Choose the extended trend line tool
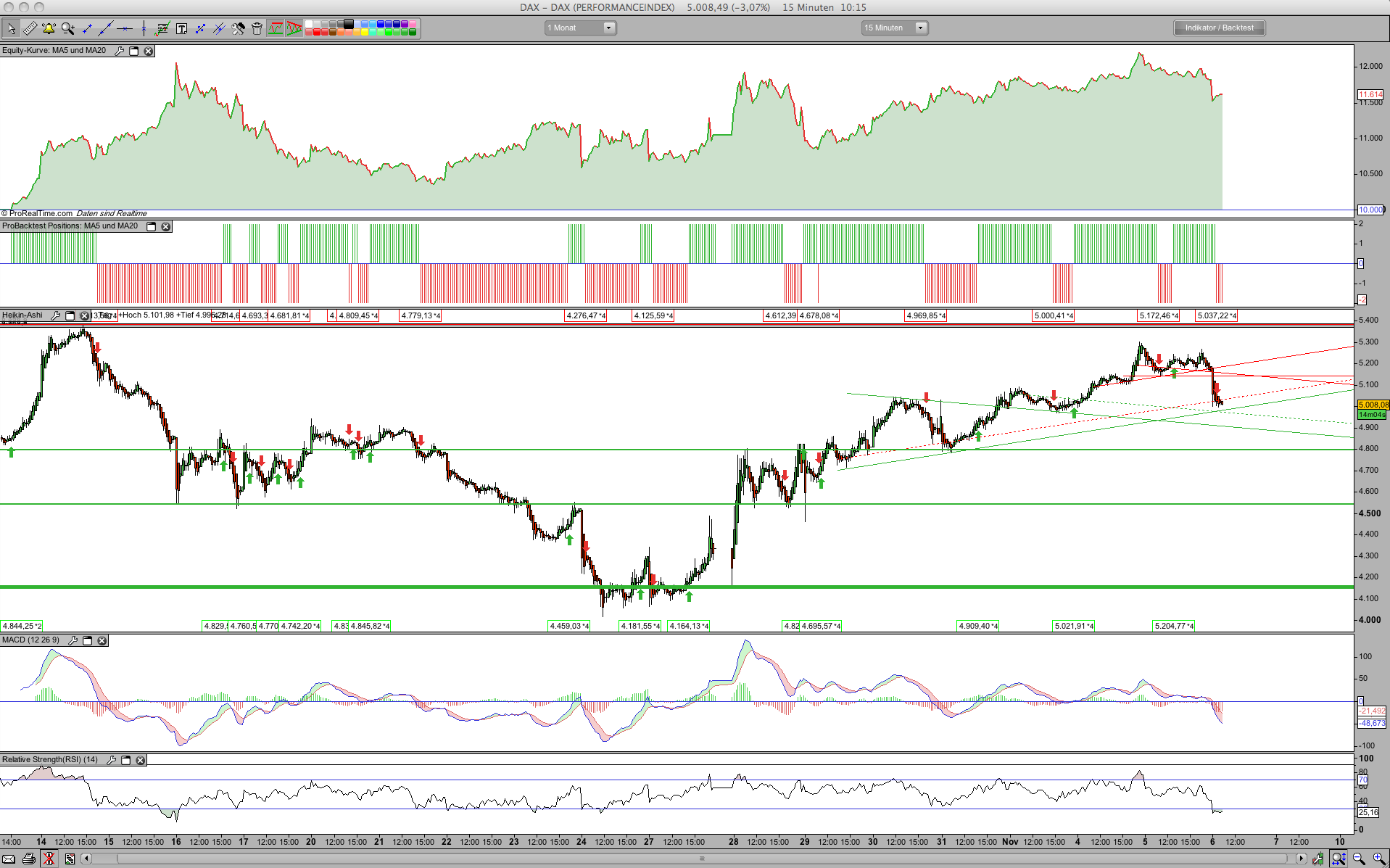The width and height of the screenshot is (1390, 868). tap(106, 28)
